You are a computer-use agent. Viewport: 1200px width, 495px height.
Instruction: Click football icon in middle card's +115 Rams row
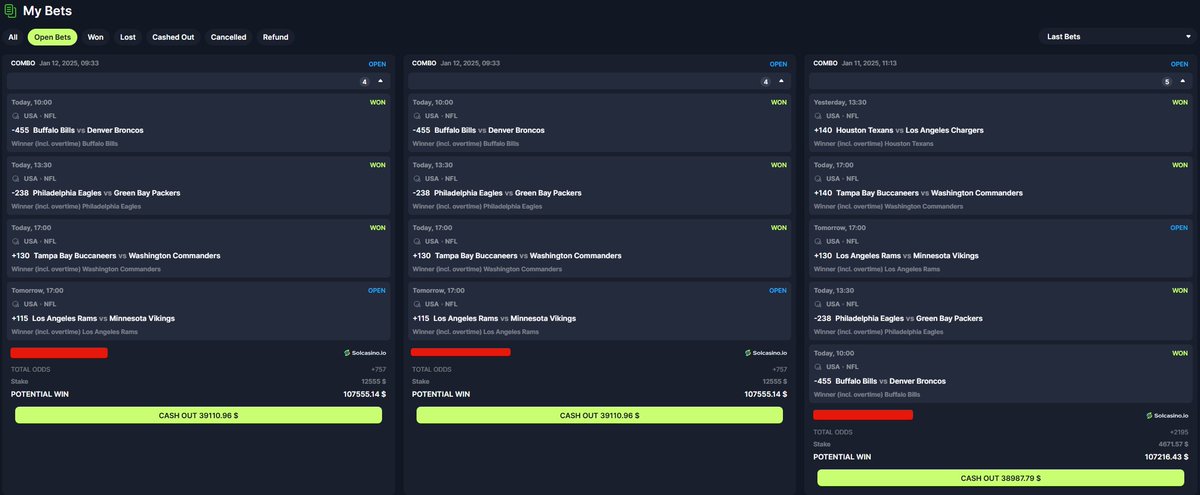click(417, 304)
